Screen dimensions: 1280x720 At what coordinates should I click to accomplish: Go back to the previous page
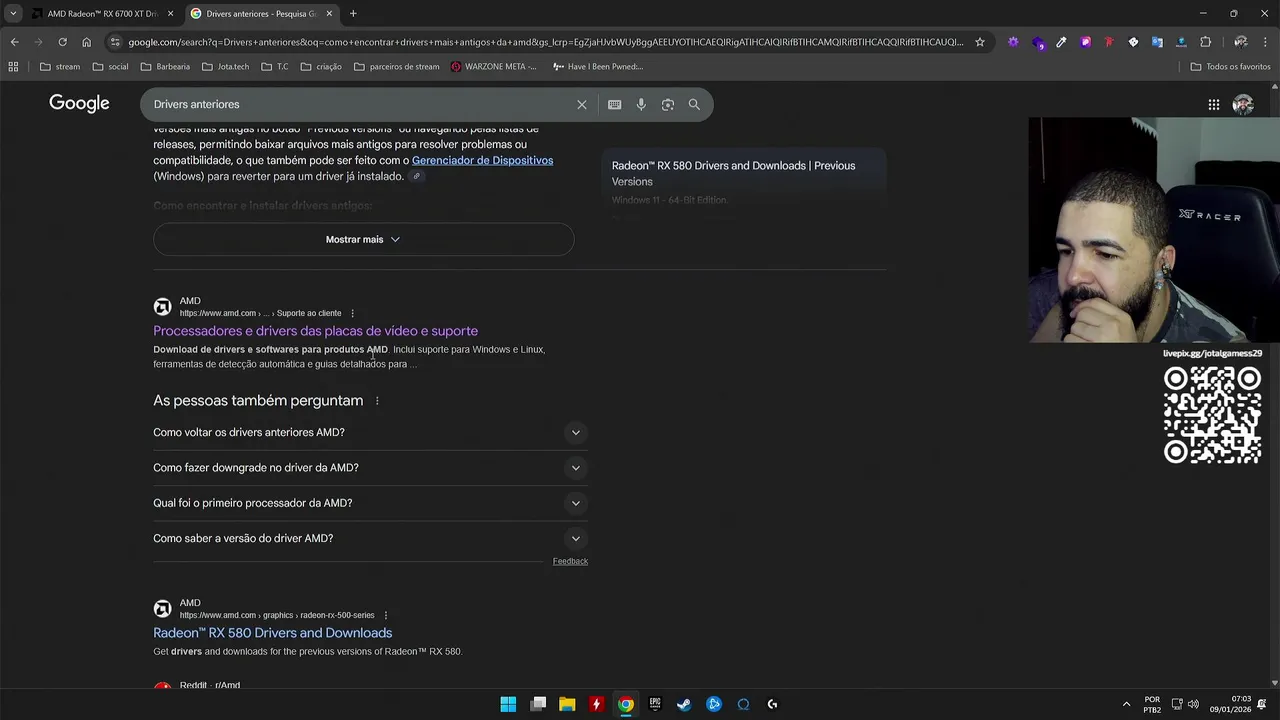tap(14, 42)
